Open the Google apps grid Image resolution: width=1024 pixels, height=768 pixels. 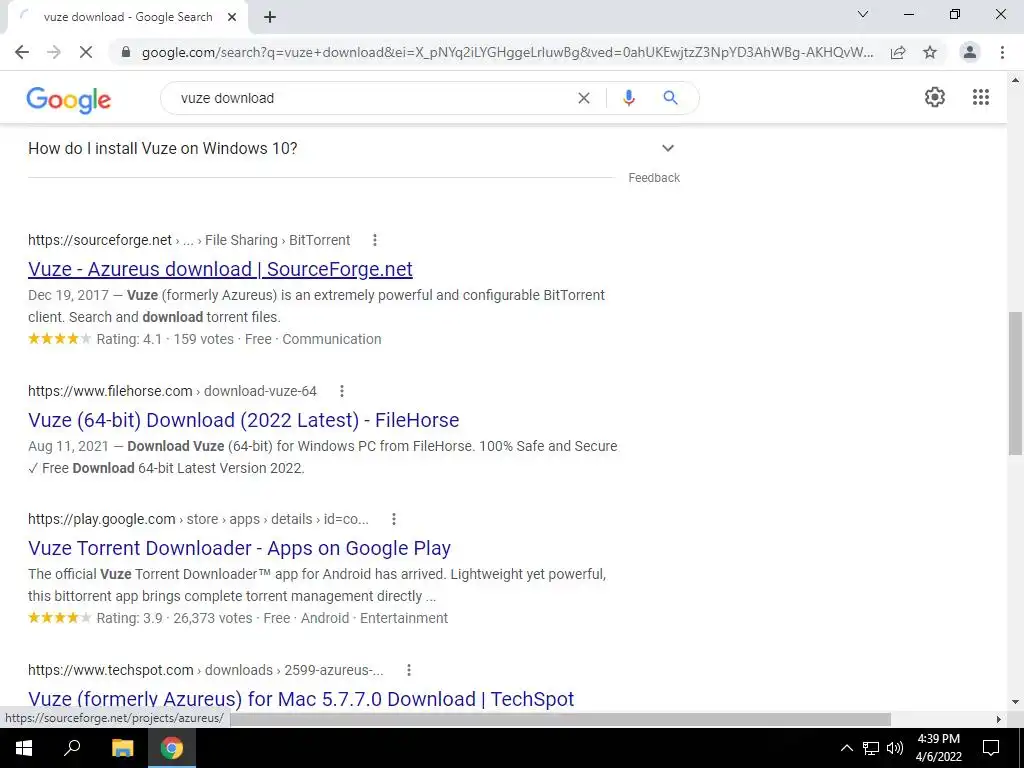click(981, 97)
